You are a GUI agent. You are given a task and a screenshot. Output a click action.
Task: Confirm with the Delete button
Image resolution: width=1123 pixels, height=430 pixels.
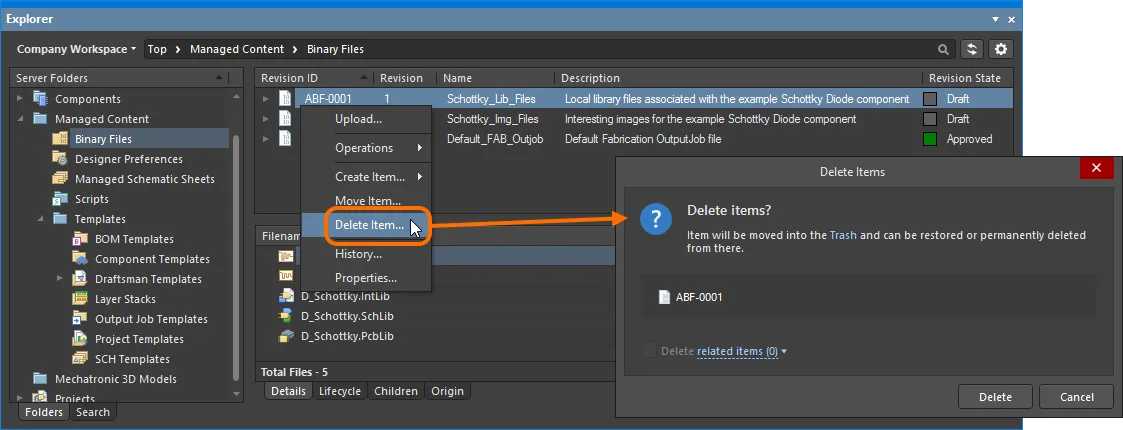point(996,397)
